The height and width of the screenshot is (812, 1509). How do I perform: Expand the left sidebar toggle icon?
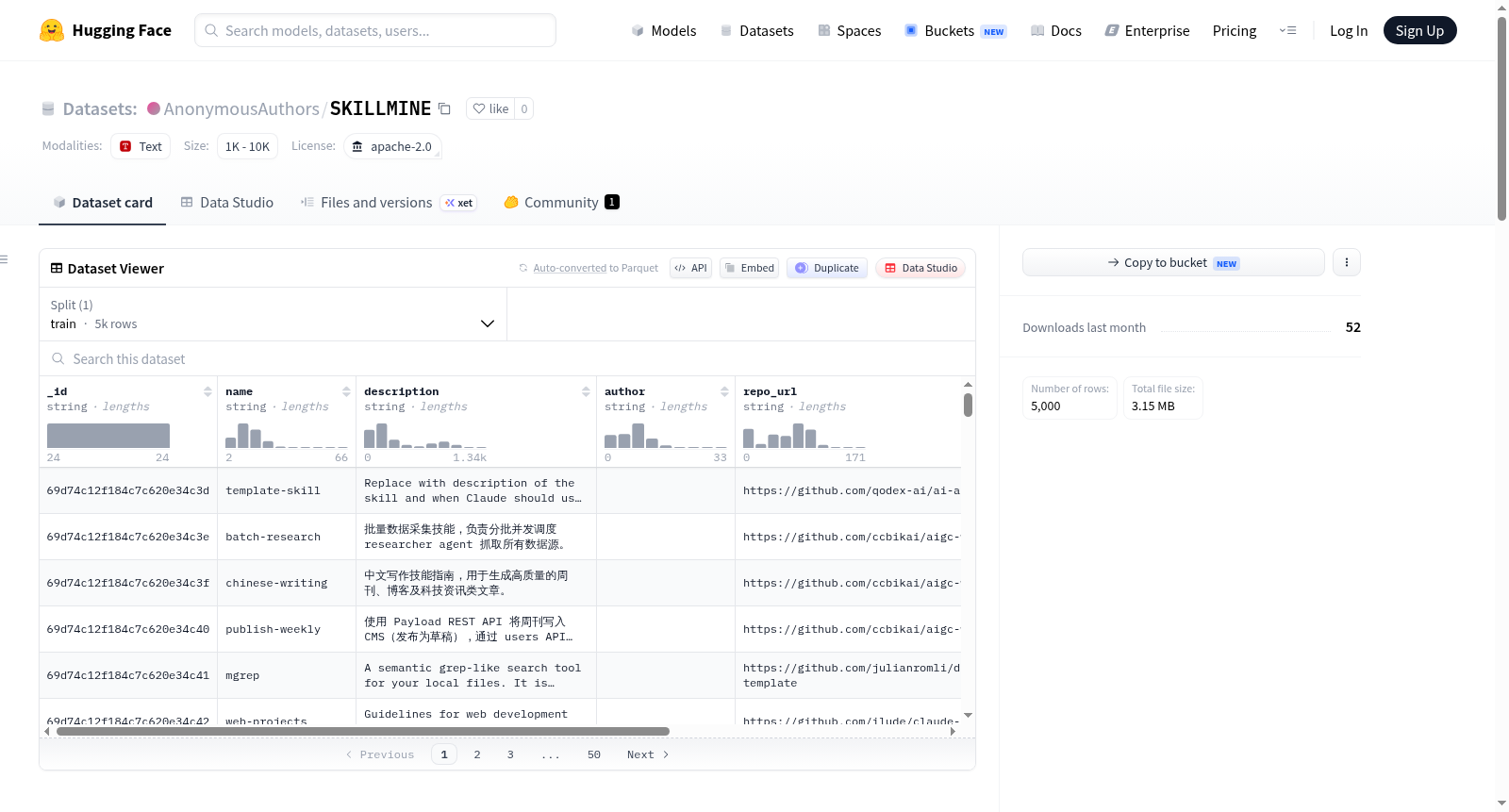(x=4, y=259)
